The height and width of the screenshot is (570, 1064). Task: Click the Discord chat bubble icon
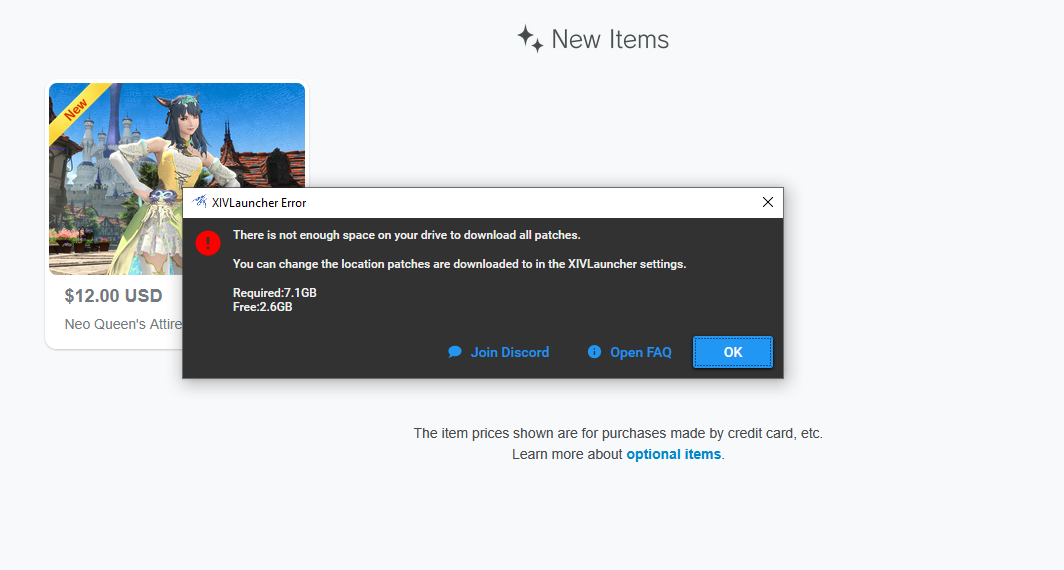click(x=455, y=352)
